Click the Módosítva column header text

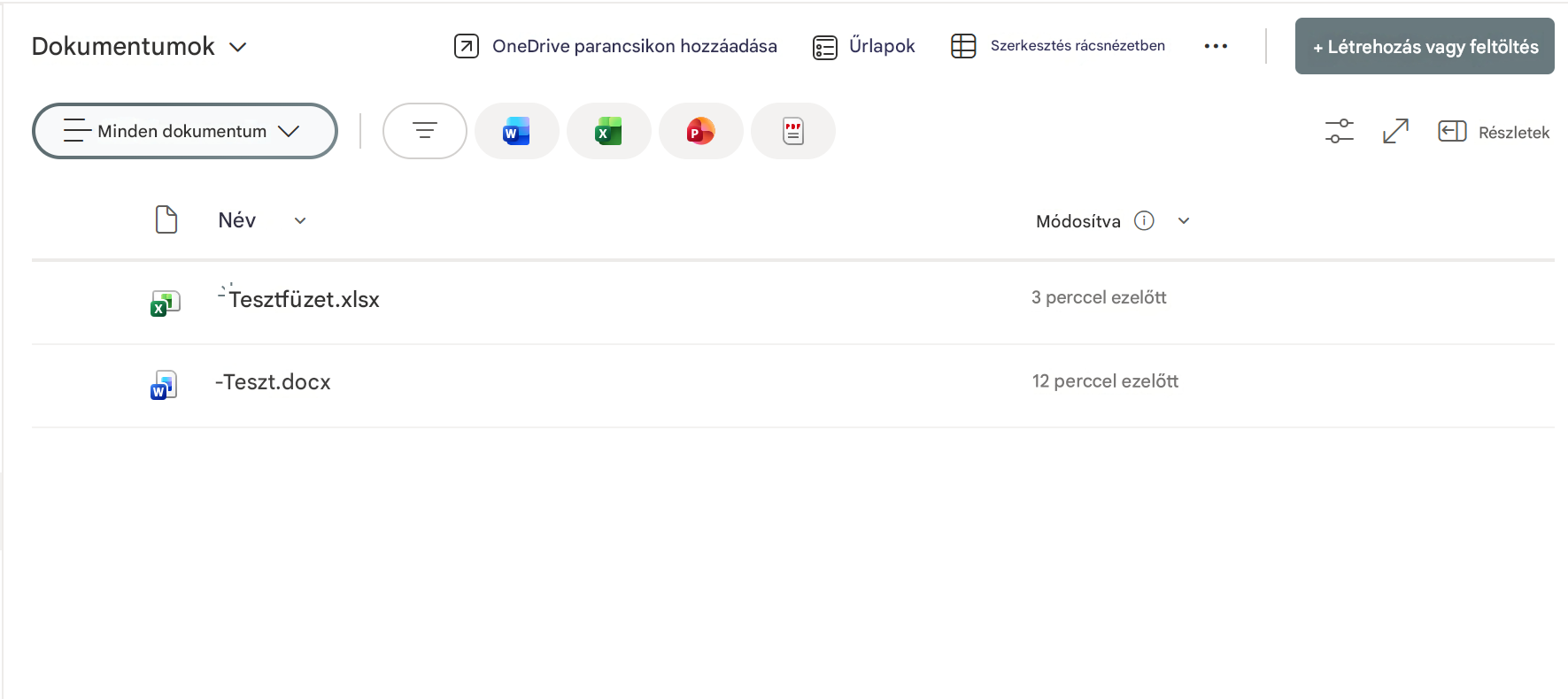click(x=1078, y=221)
